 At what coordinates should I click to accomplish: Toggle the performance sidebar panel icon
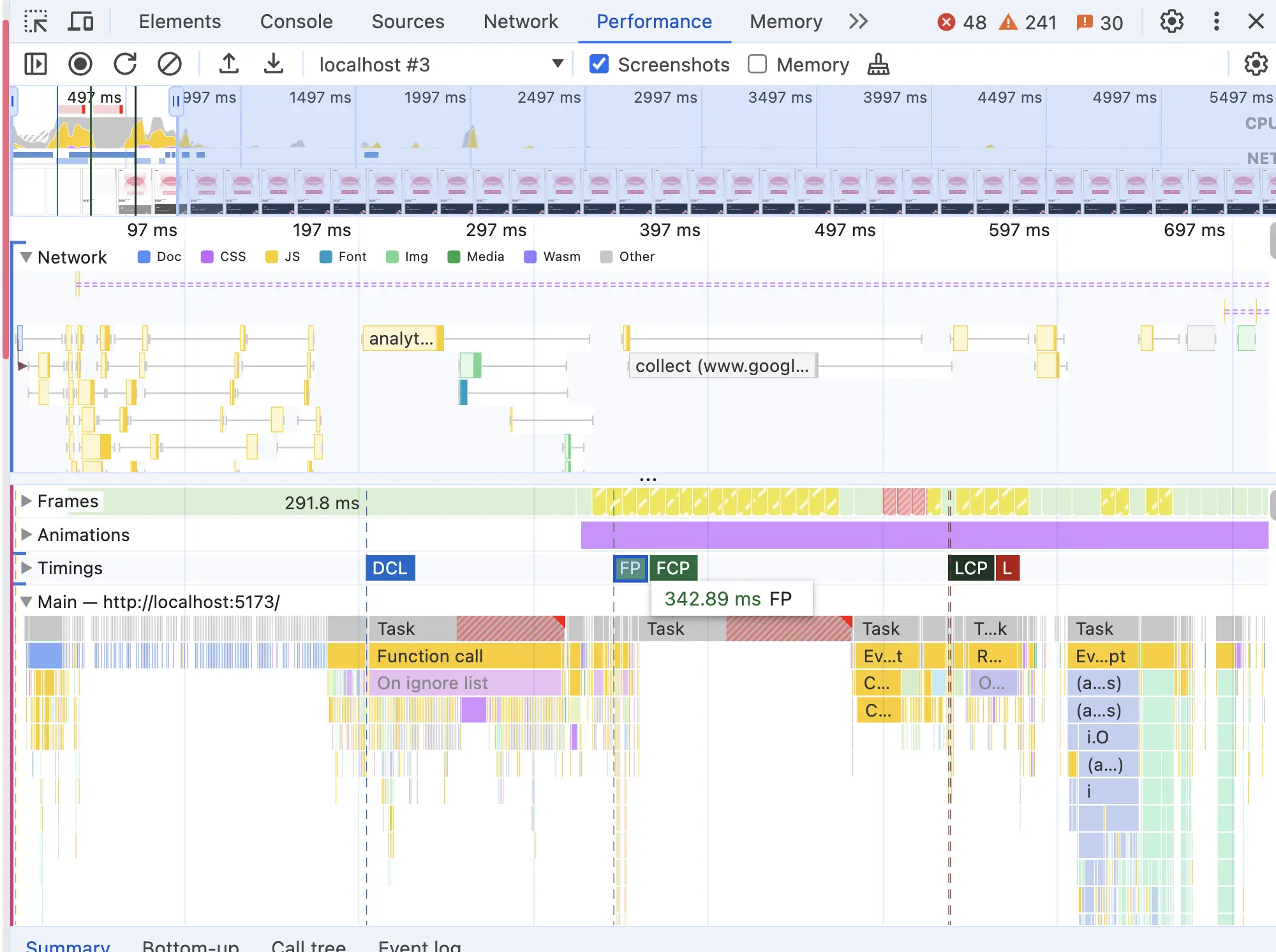pos(36,64)
